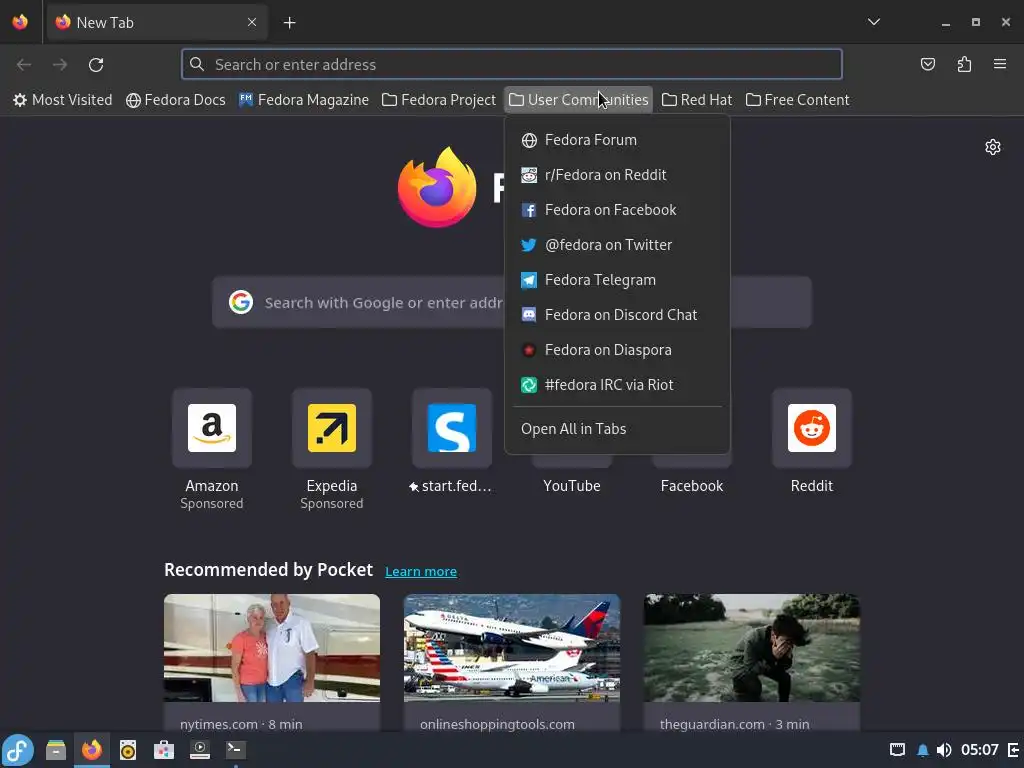Select r/Fedora on Reddit menu entry

617,175
